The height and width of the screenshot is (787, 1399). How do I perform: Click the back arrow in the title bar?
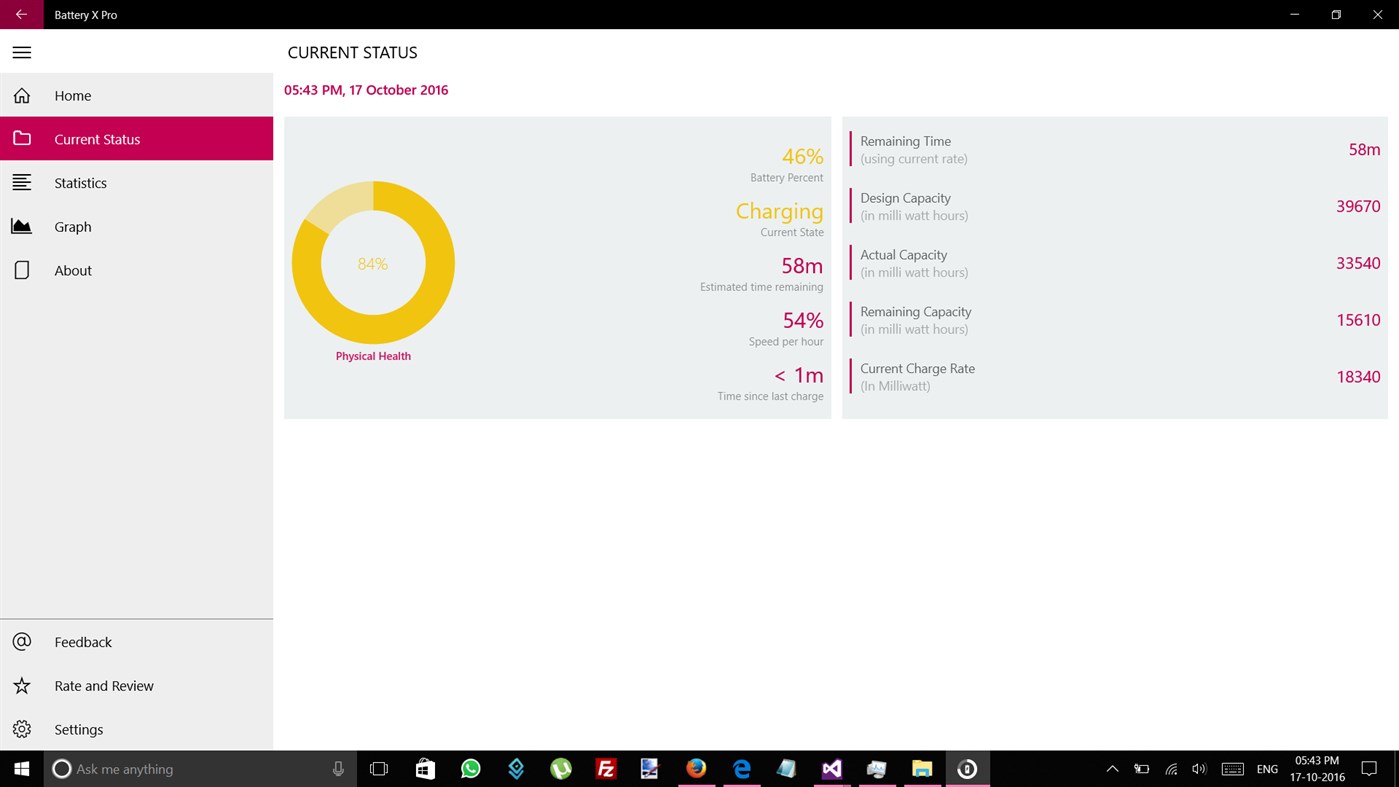pos(19,14)
